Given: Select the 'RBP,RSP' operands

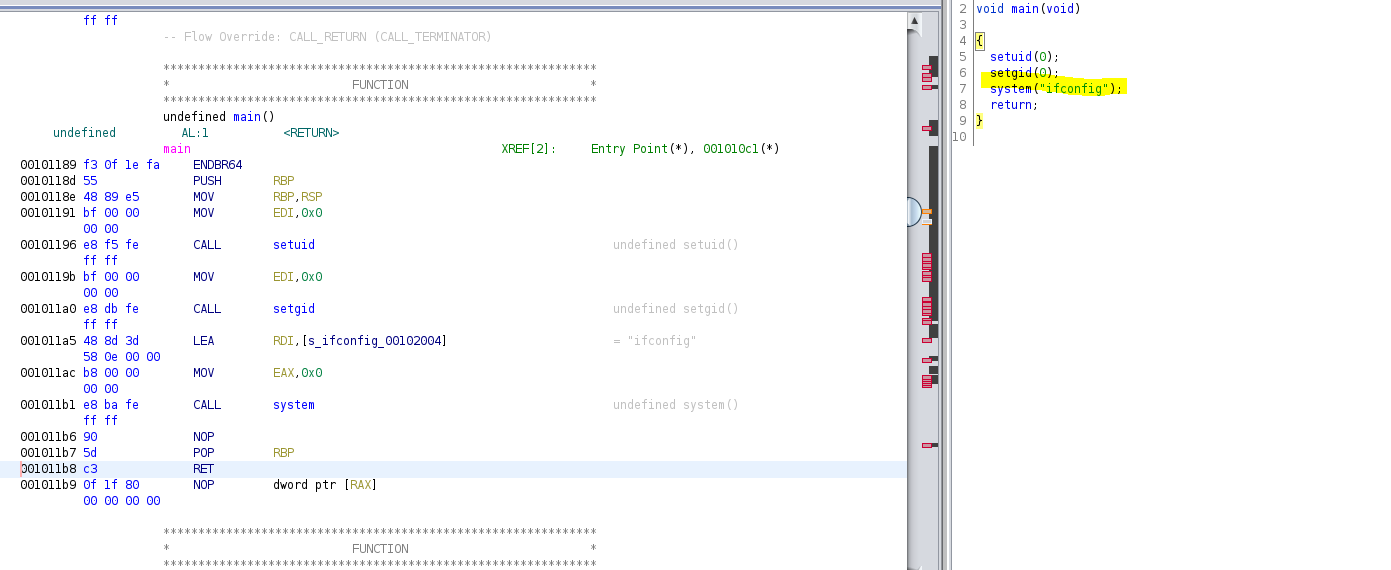Looking at the screenshot, I should [x=297, y=197].
